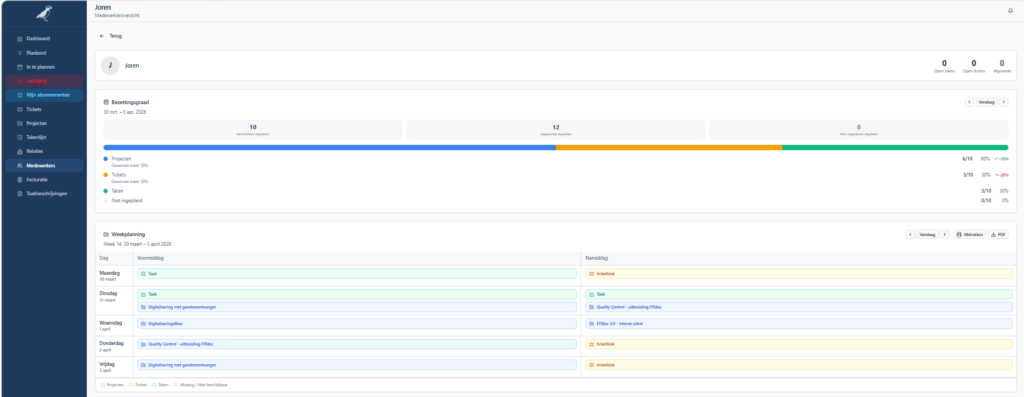Select Medewerkers in the sidebar

click(44, 166)
